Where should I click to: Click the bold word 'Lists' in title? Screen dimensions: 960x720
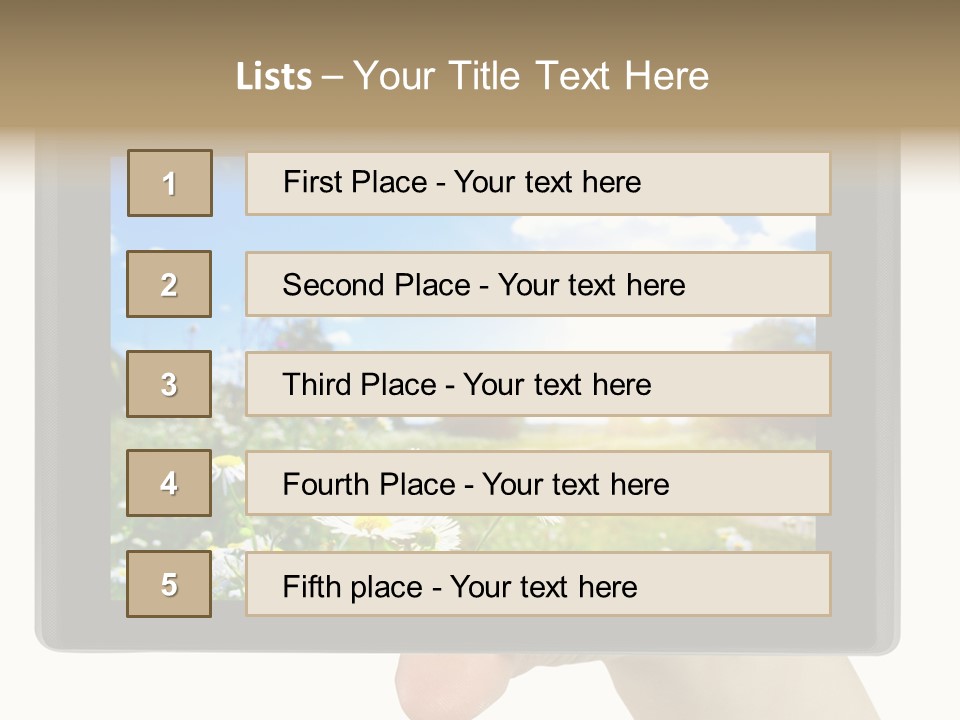[x=273, y=77]
